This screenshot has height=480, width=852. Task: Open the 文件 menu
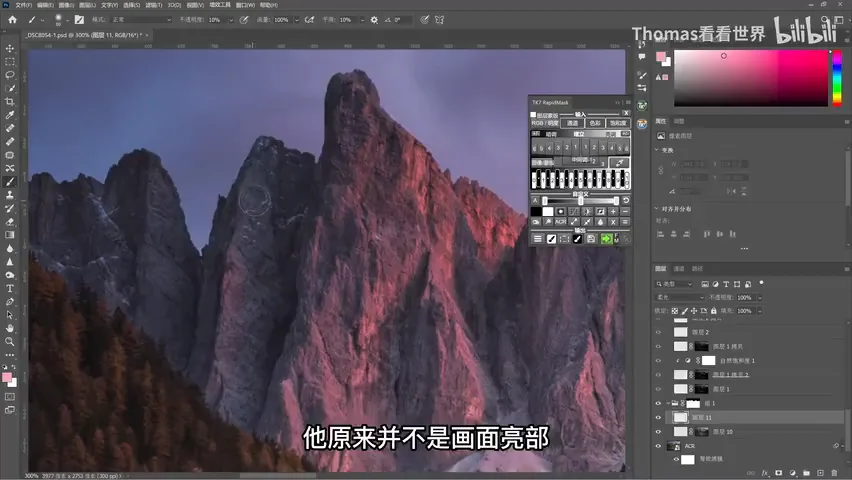[x=23, y=5]
